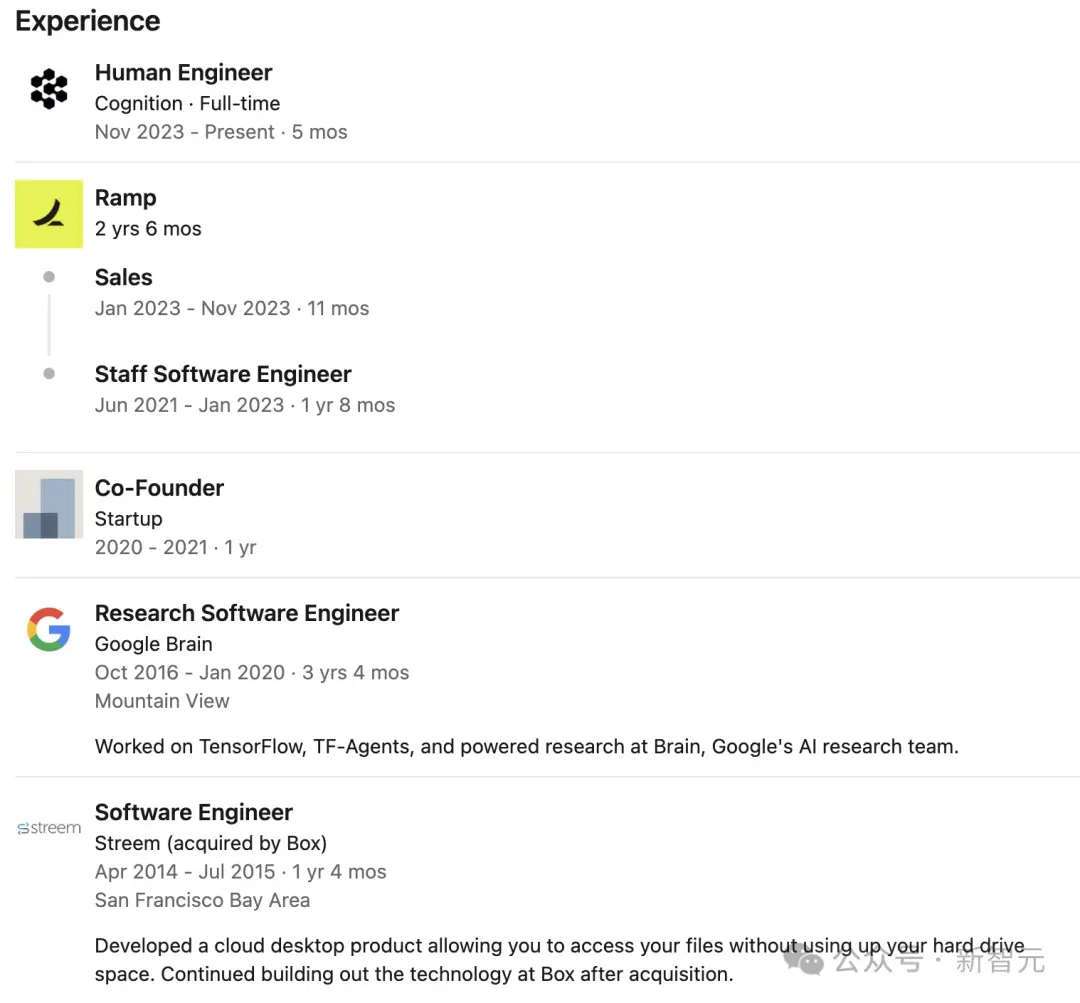Click the Co-Founder position title
The width and height of the screenshot is (1080, 1003).
159,488
